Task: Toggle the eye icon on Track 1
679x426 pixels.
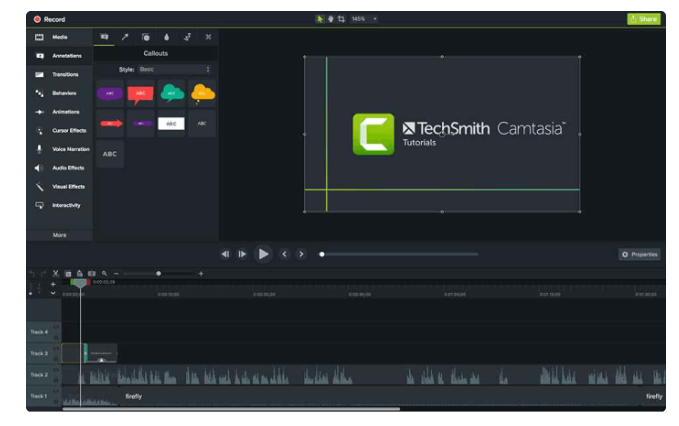Action: point(56,391)
